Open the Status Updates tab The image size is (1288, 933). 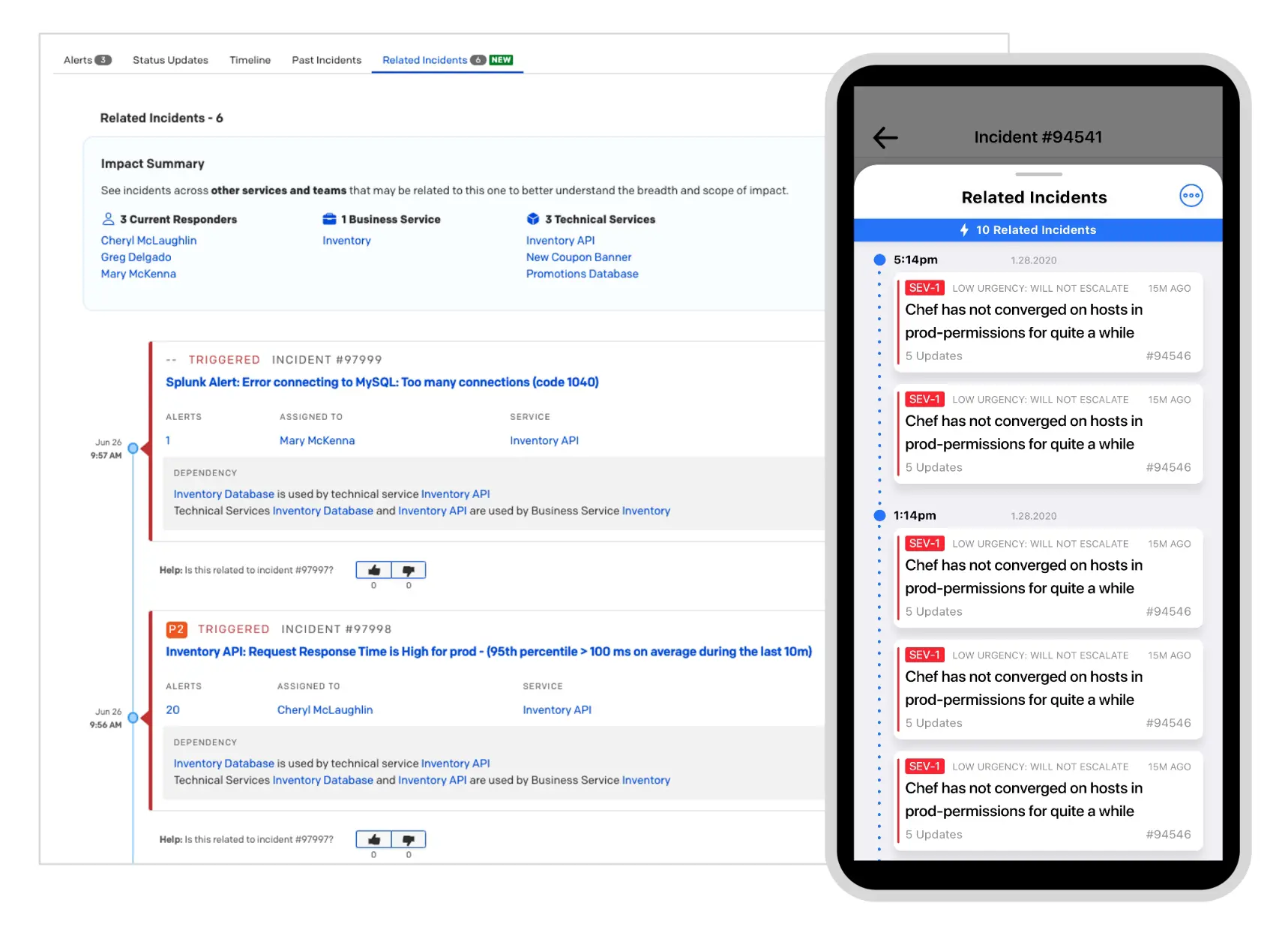[x=170, y=60]
